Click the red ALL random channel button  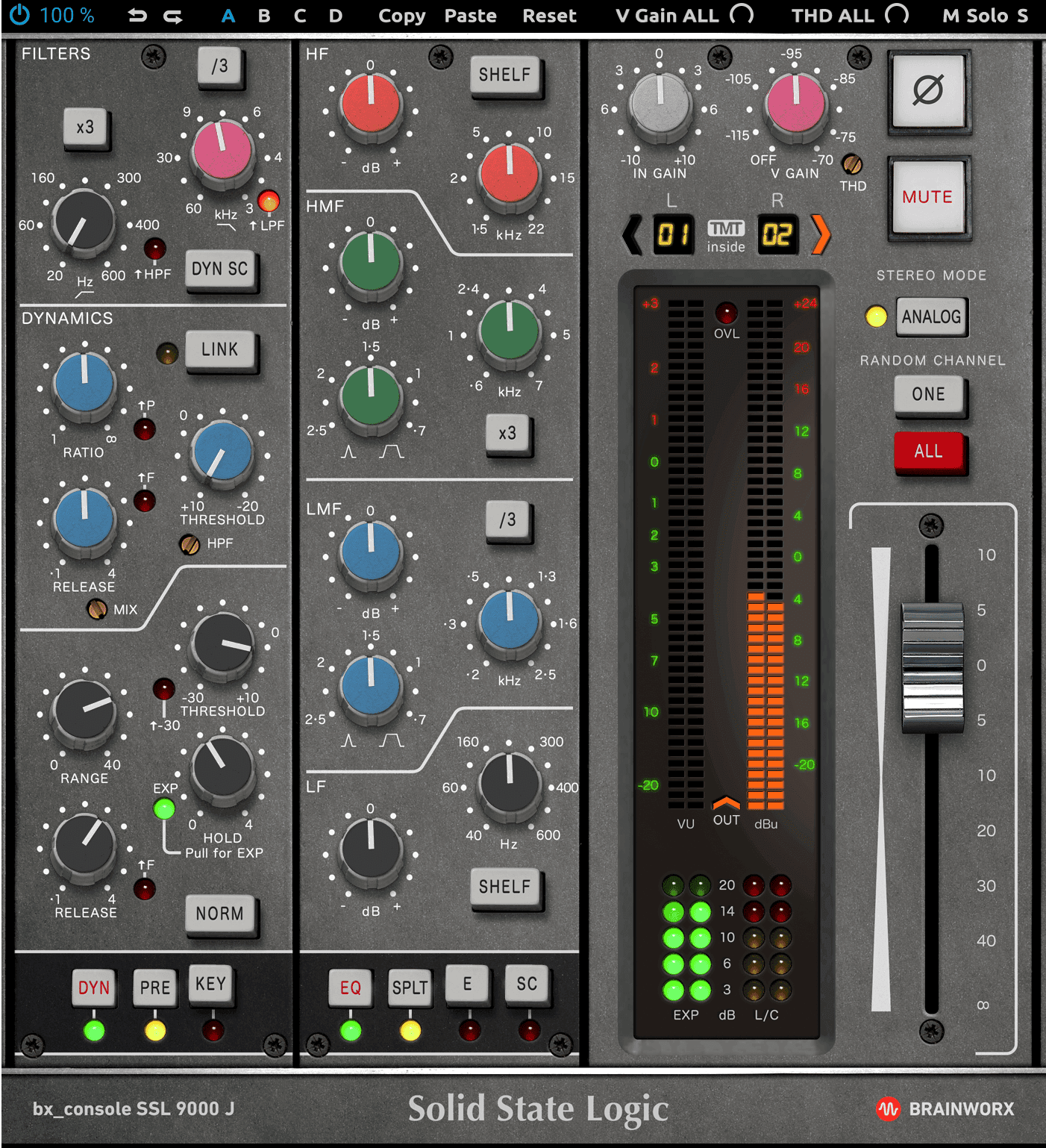coord(928,451)
